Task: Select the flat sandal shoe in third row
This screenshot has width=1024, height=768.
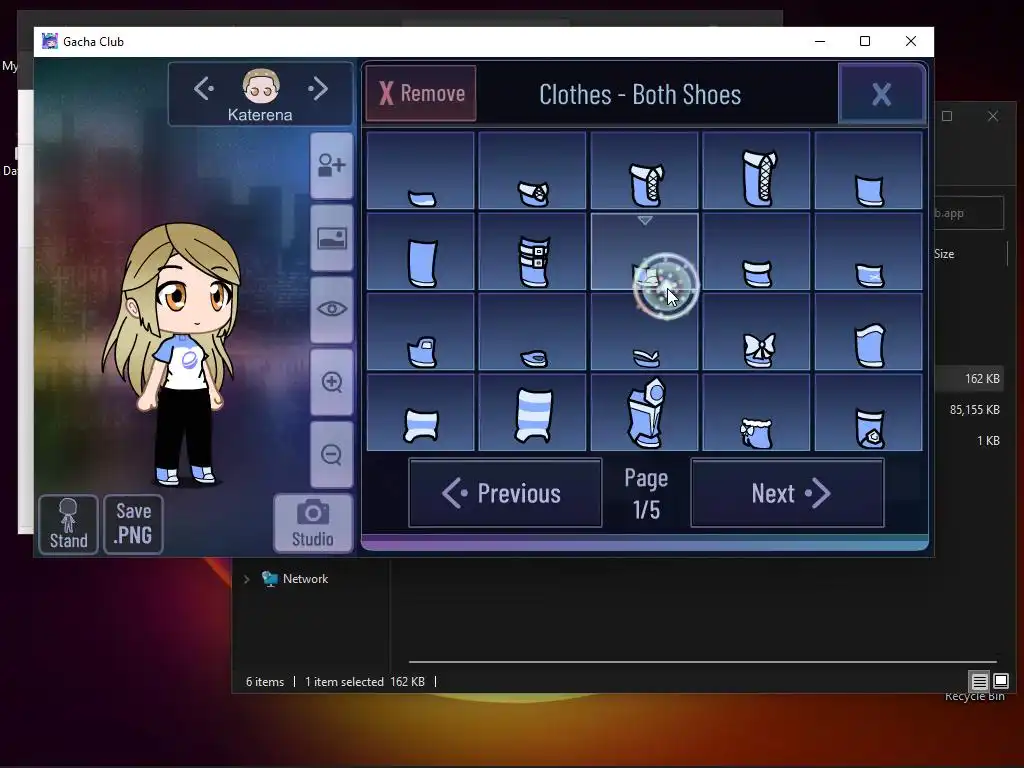Action: click(x=532, y=332)
